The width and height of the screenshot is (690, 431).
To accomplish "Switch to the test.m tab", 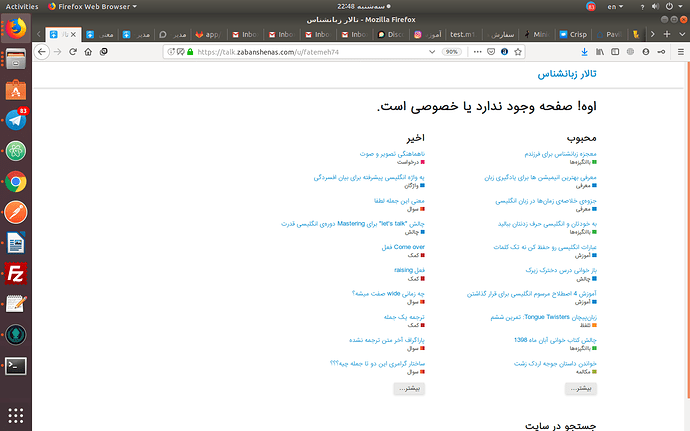I will [463, 34].
